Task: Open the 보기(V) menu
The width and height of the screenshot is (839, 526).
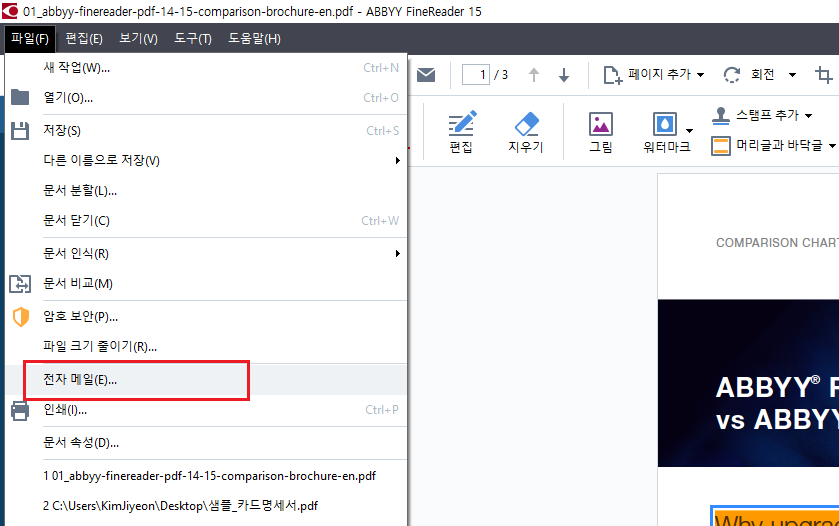Action: pos(138,39)
